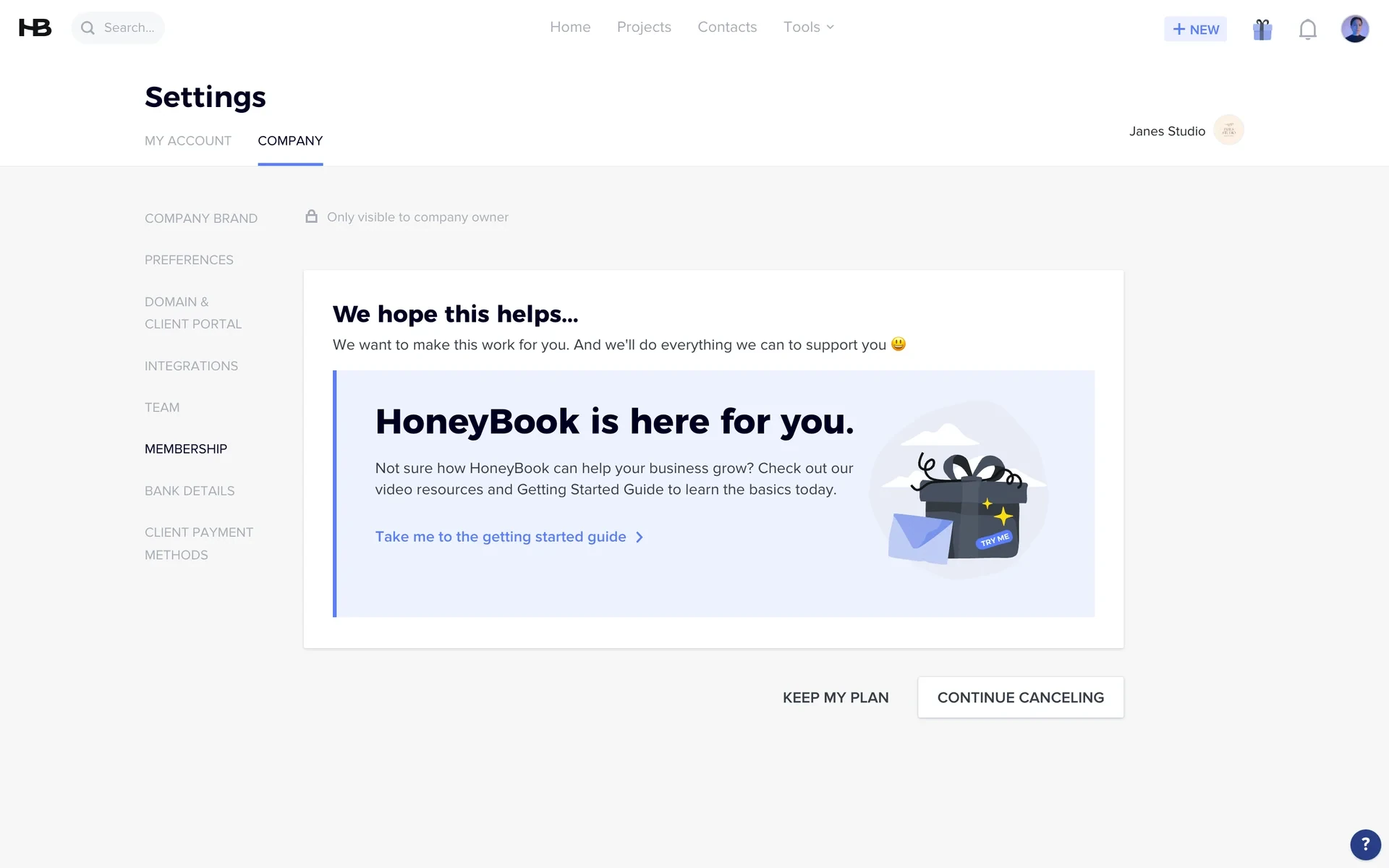Viewport: 1389px width, 868px height.
Task: Click 'HoneyBook is here for you.' heading
Action: coord(615,421)
